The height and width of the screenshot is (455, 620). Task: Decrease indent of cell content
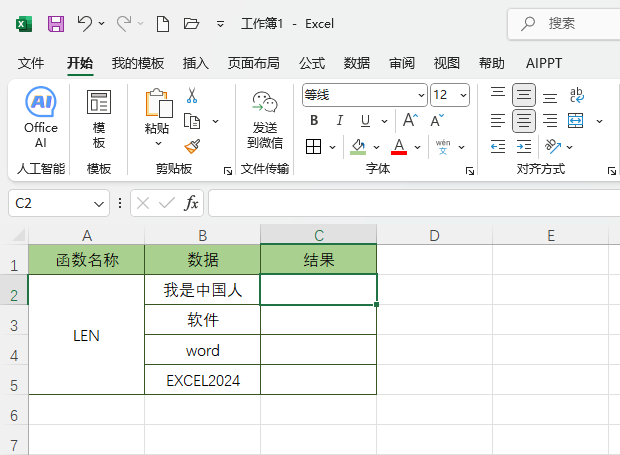pos(498,147)
